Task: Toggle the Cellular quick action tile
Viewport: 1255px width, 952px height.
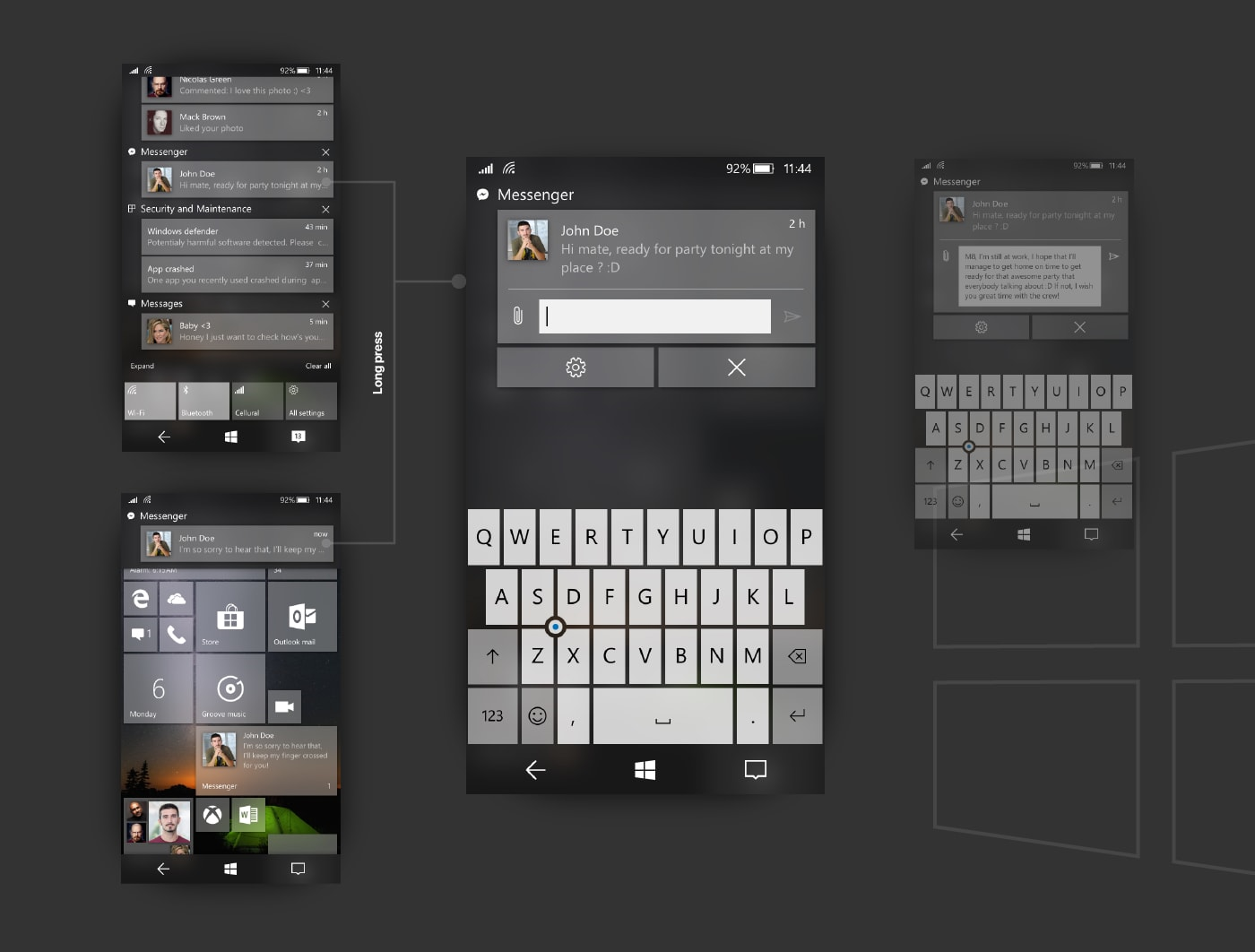Action: [257, 401]
